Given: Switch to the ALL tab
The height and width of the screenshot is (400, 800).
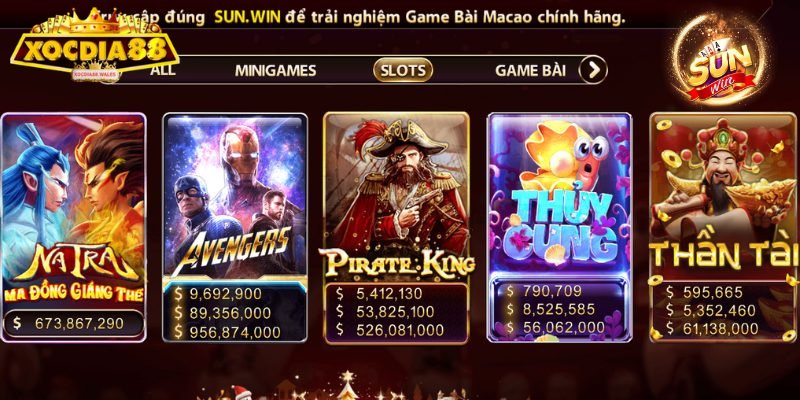Looking at the screenshot, I should coord(162,70).
